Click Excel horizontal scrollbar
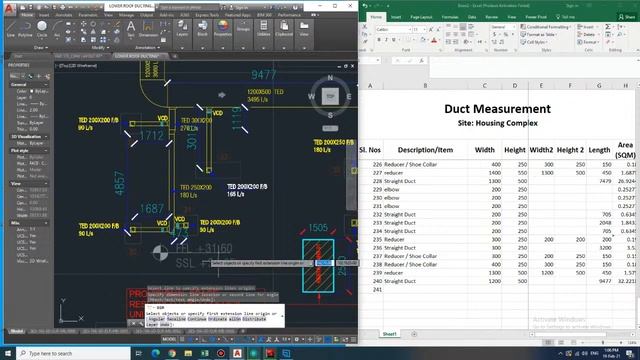This screenshot has width=640, height=360. (x=582, y=334)
